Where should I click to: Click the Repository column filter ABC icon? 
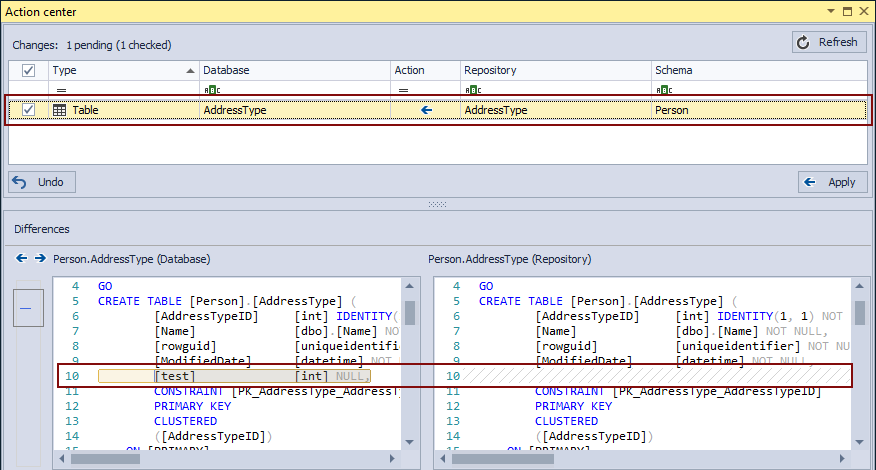tap(472, 89)
